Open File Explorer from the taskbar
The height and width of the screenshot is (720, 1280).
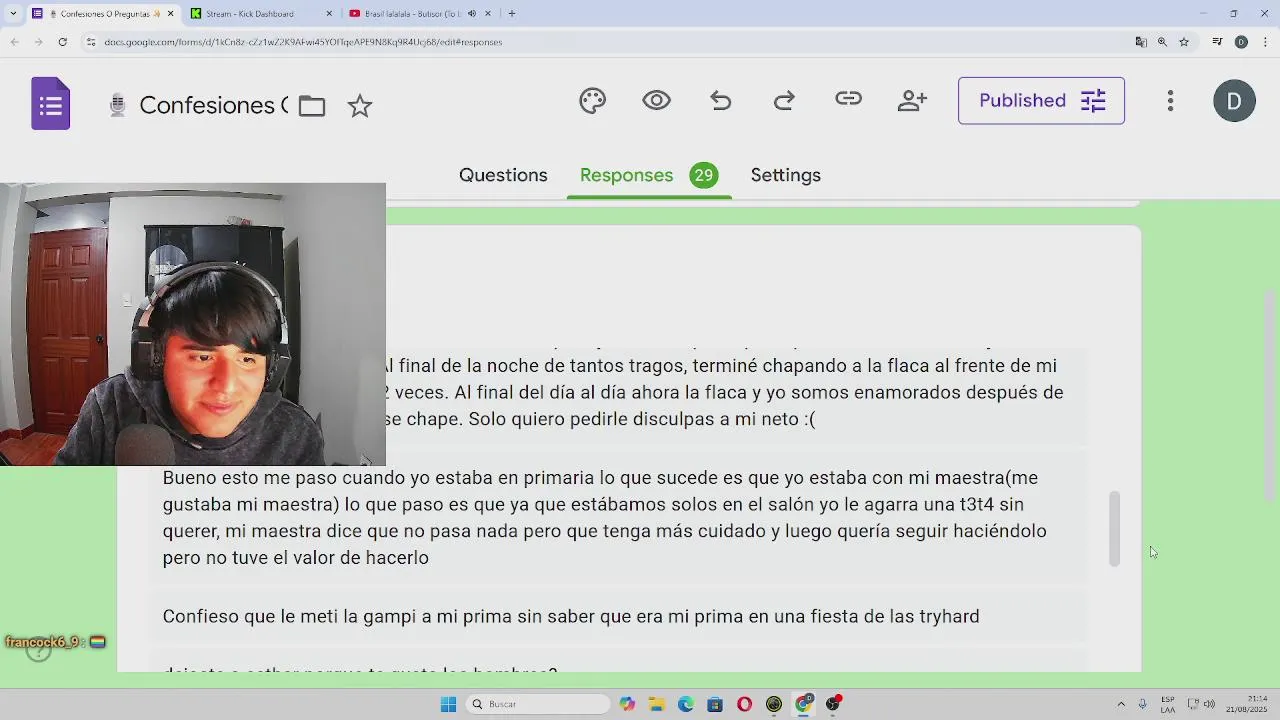[657, 704]
